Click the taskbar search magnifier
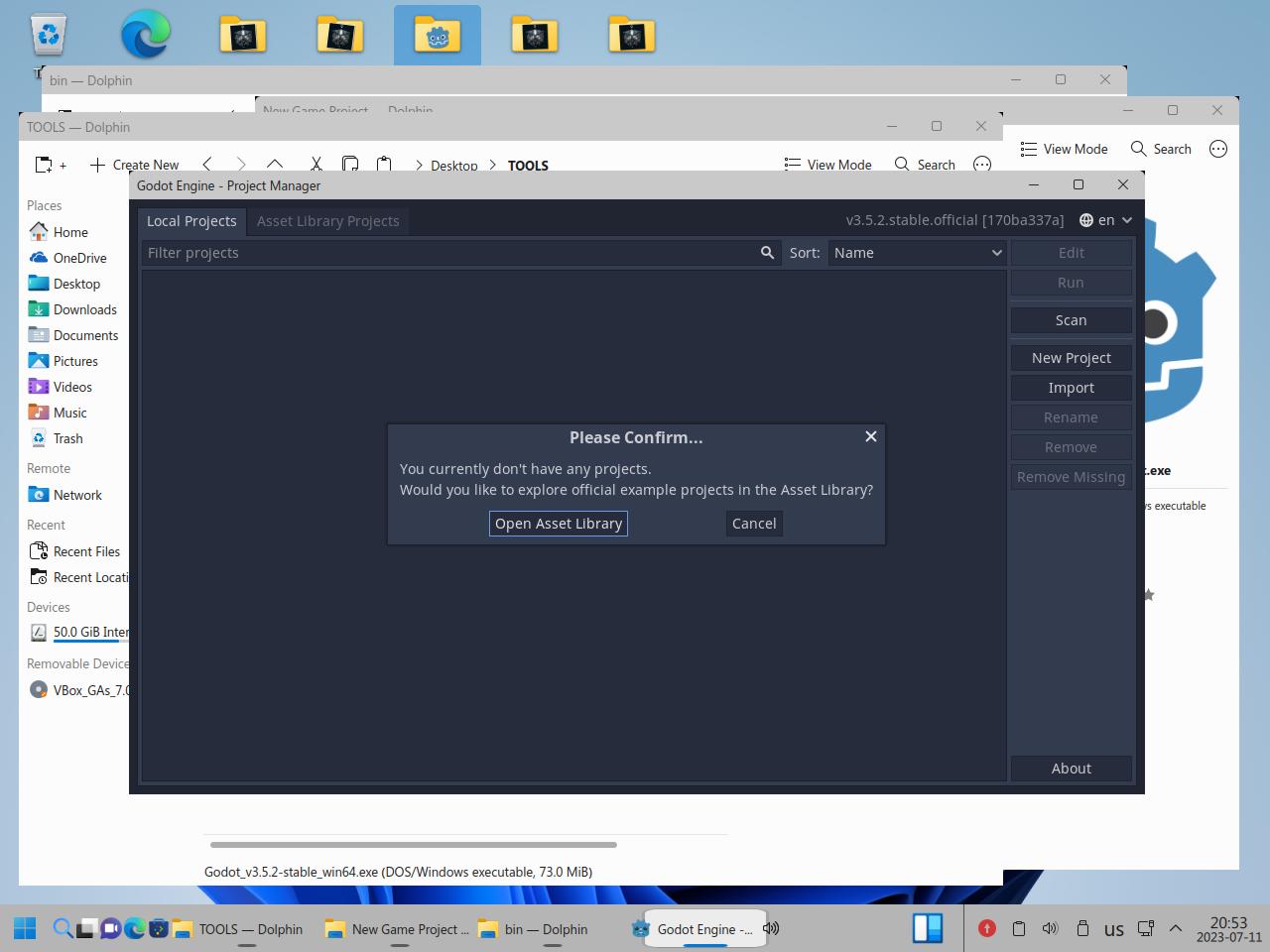 coord(62,929)
